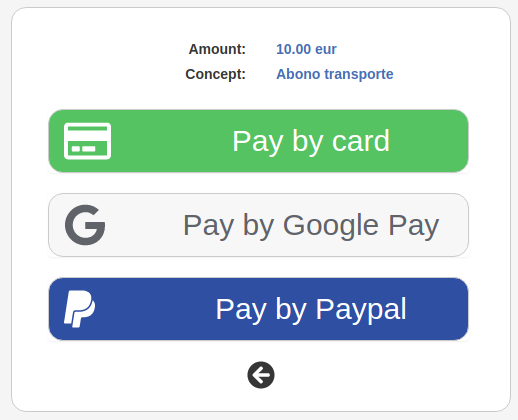Screen dimensions: 518x420
Task: Click the PayPal logo icon
Action: (x=79, y=309)
